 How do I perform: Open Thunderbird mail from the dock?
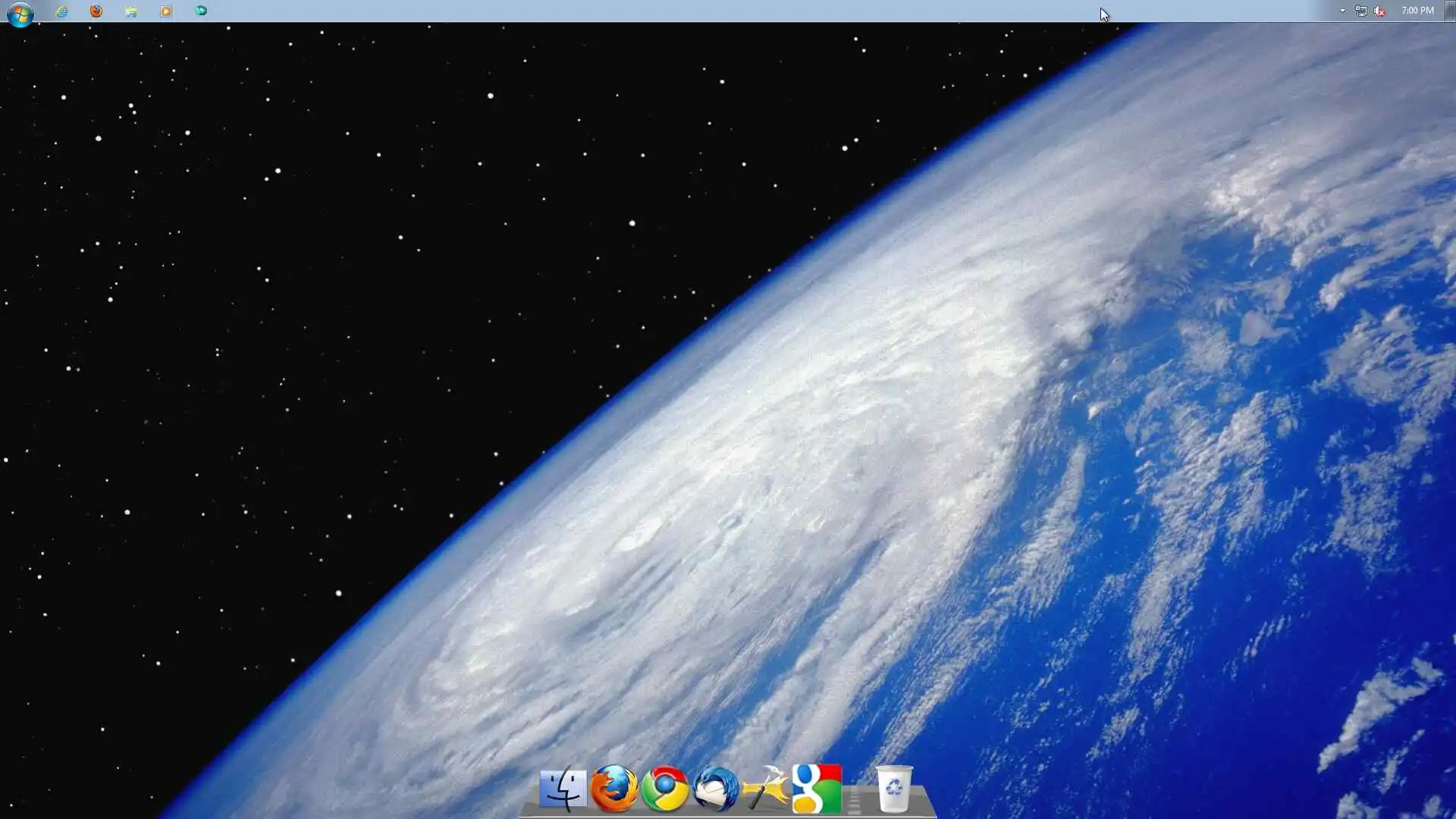click(715, 789)
